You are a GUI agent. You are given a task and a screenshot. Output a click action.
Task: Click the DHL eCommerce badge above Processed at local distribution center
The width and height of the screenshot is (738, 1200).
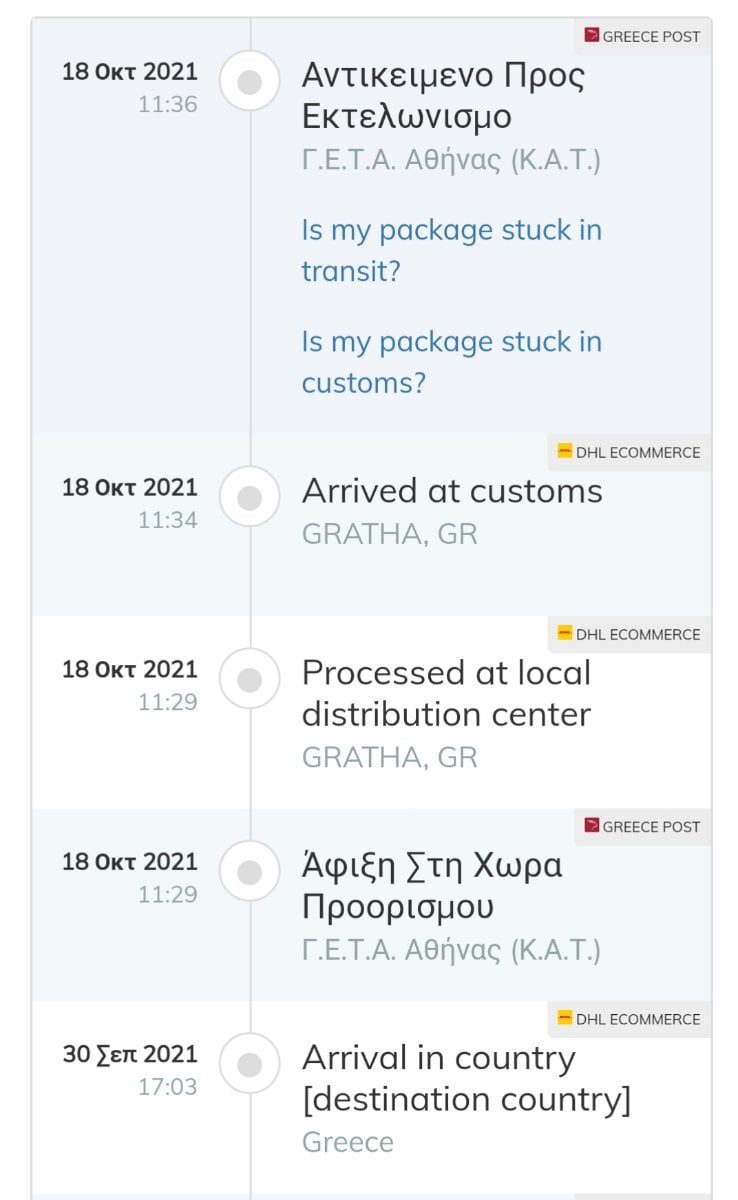coord(629,634)
